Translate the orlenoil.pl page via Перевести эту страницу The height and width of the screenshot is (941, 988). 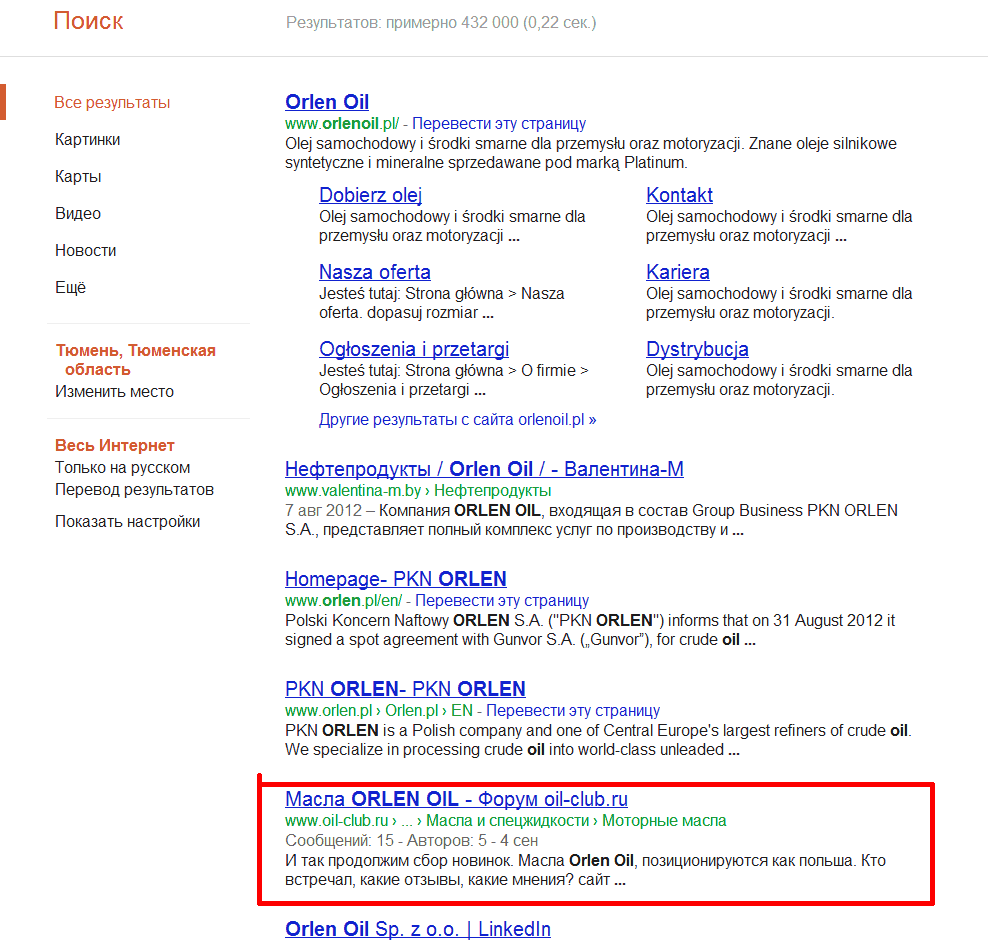click(499, 124)
